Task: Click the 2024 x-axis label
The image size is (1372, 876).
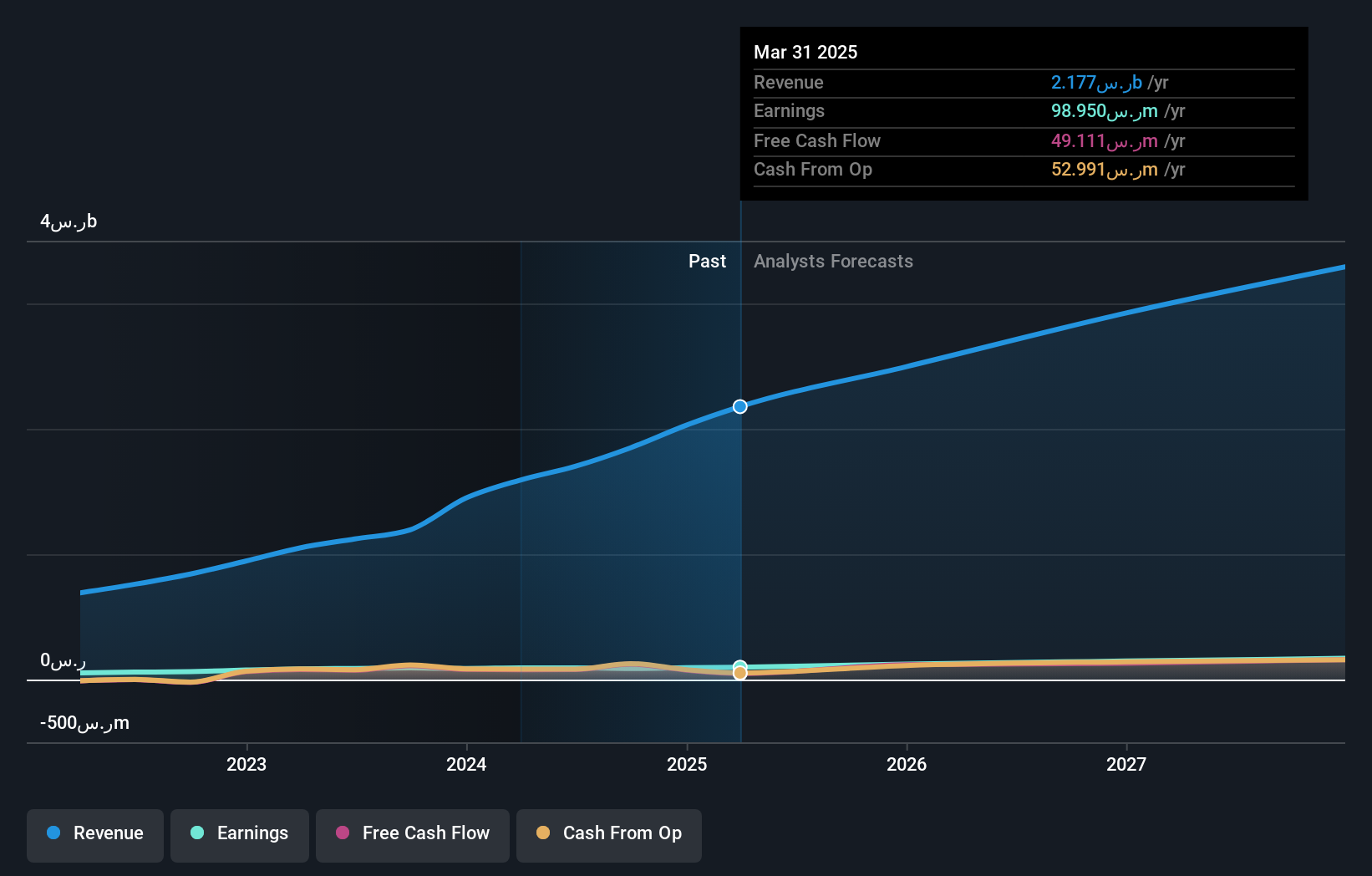Action: [466, 764]
